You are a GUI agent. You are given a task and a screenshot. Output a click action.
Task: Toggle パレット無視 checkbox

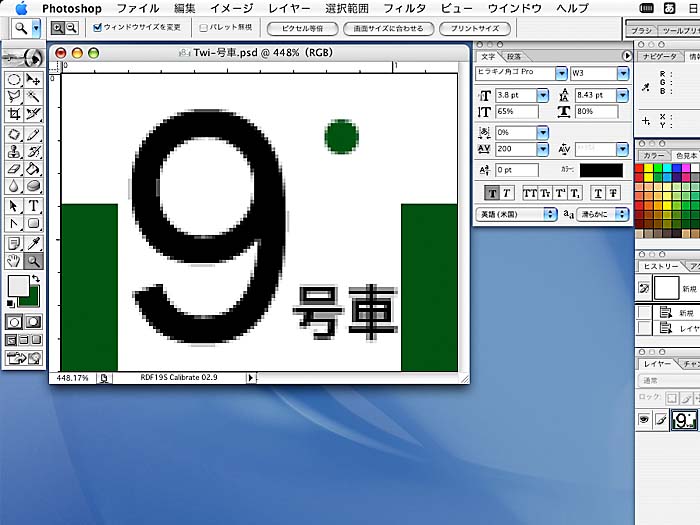(x=203, y=28)
